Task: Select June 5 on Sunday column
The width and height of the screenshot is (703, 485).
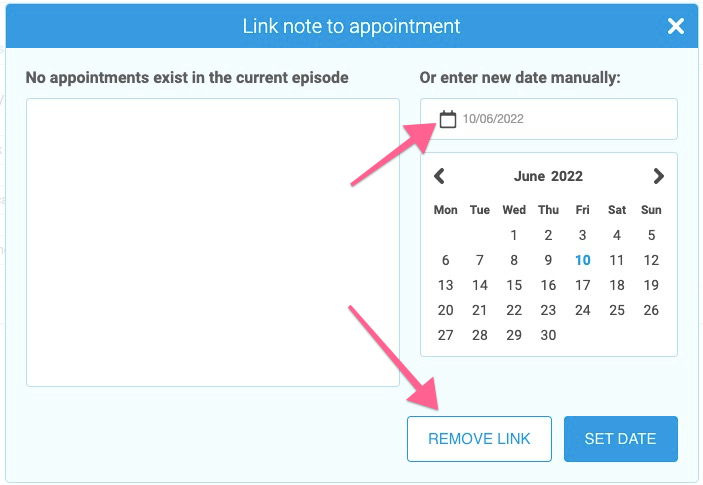Action: [x=651, y=235]
